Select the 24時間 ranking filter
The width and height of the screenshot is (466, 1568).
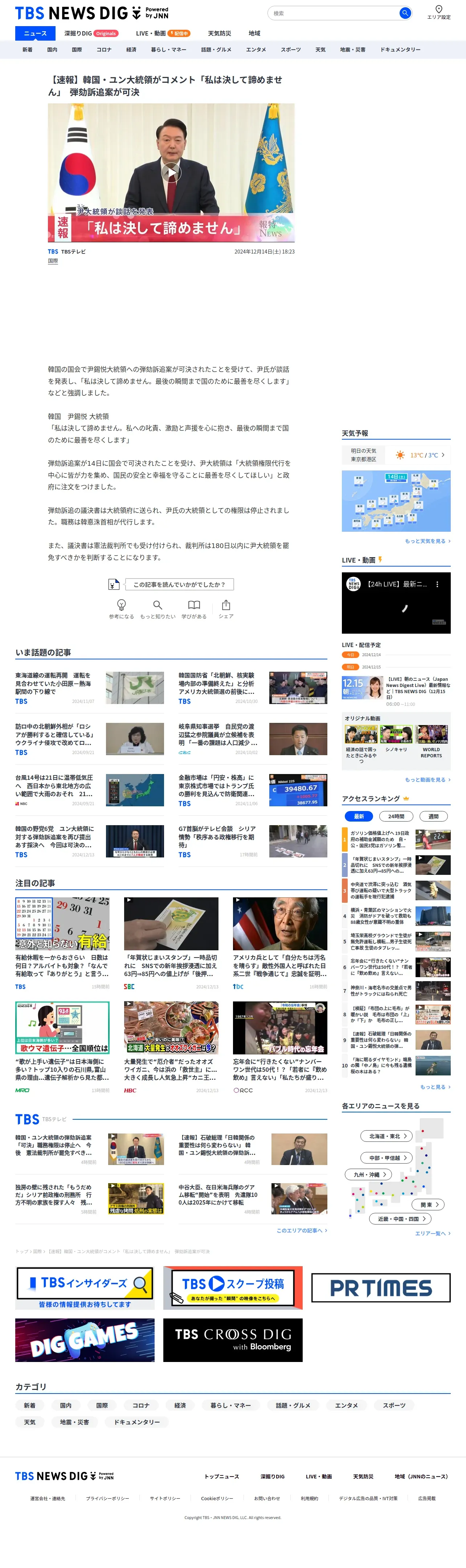tap(396, 816)
